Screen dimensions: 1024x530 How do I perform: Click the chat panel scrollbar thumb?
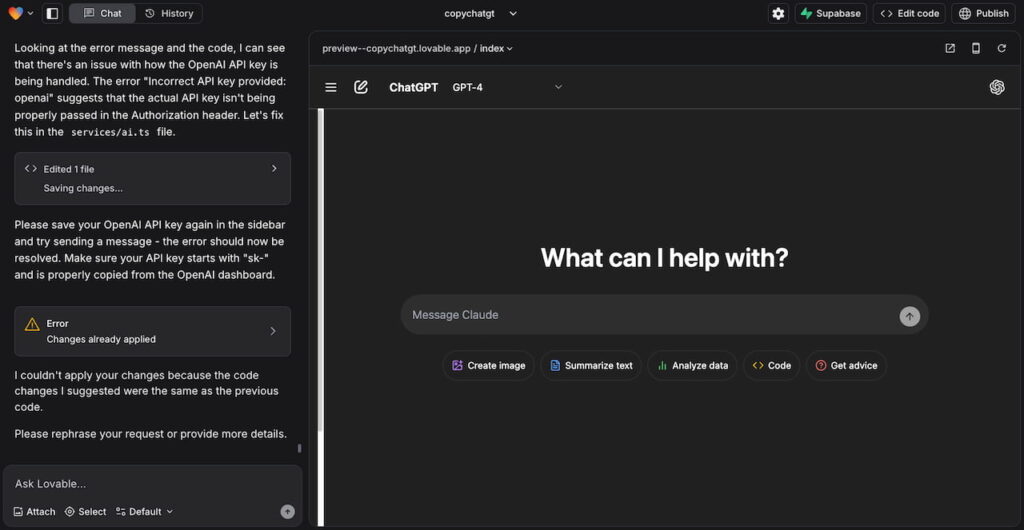tap(299, 448)
